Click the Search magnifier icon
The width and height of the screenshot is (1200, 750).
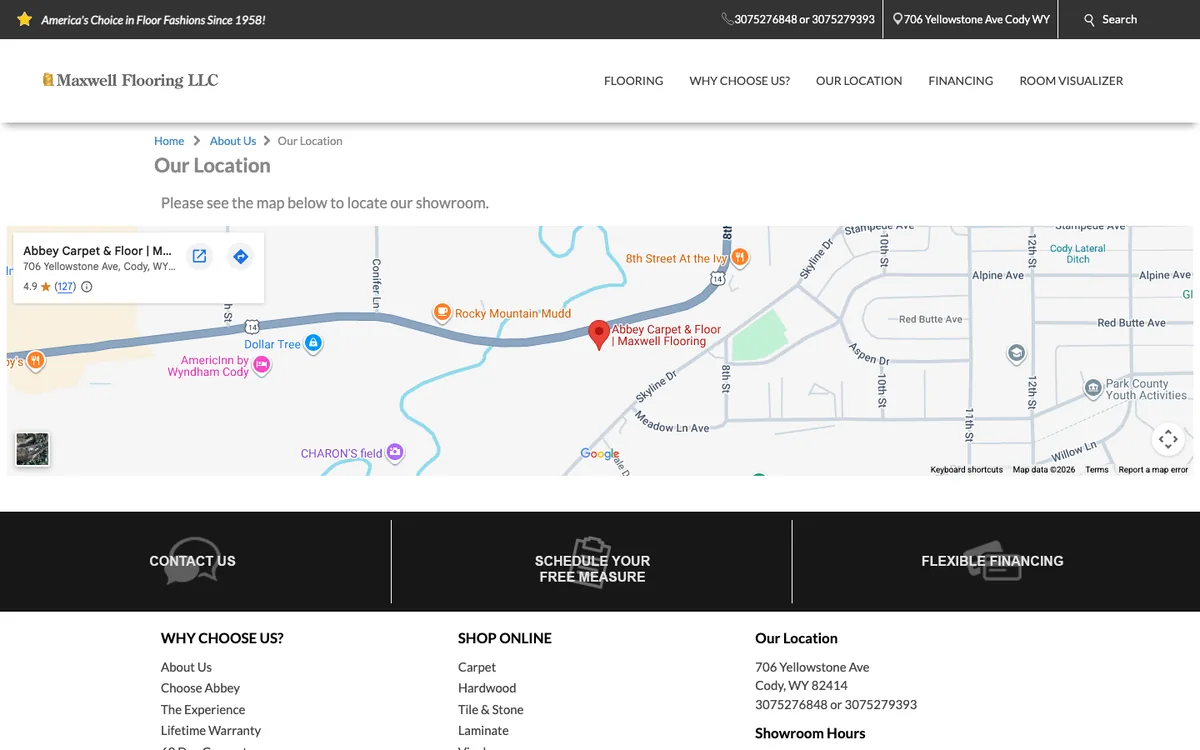(x=1090, y=20)
